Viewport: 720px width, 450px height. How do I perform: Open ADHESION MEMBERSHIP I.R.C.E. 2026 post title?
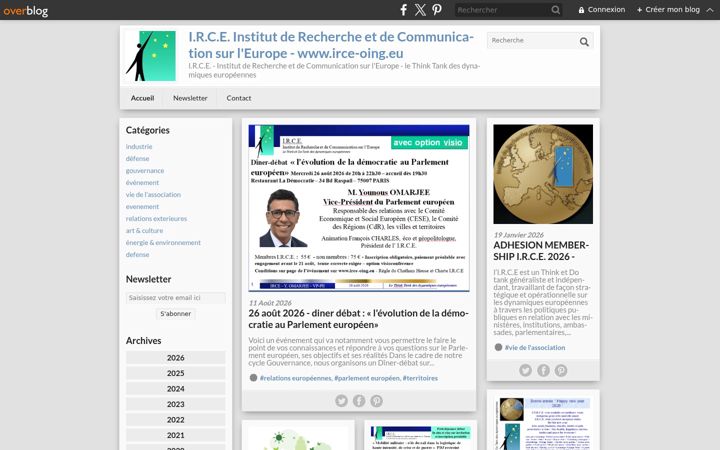(541, 251)
